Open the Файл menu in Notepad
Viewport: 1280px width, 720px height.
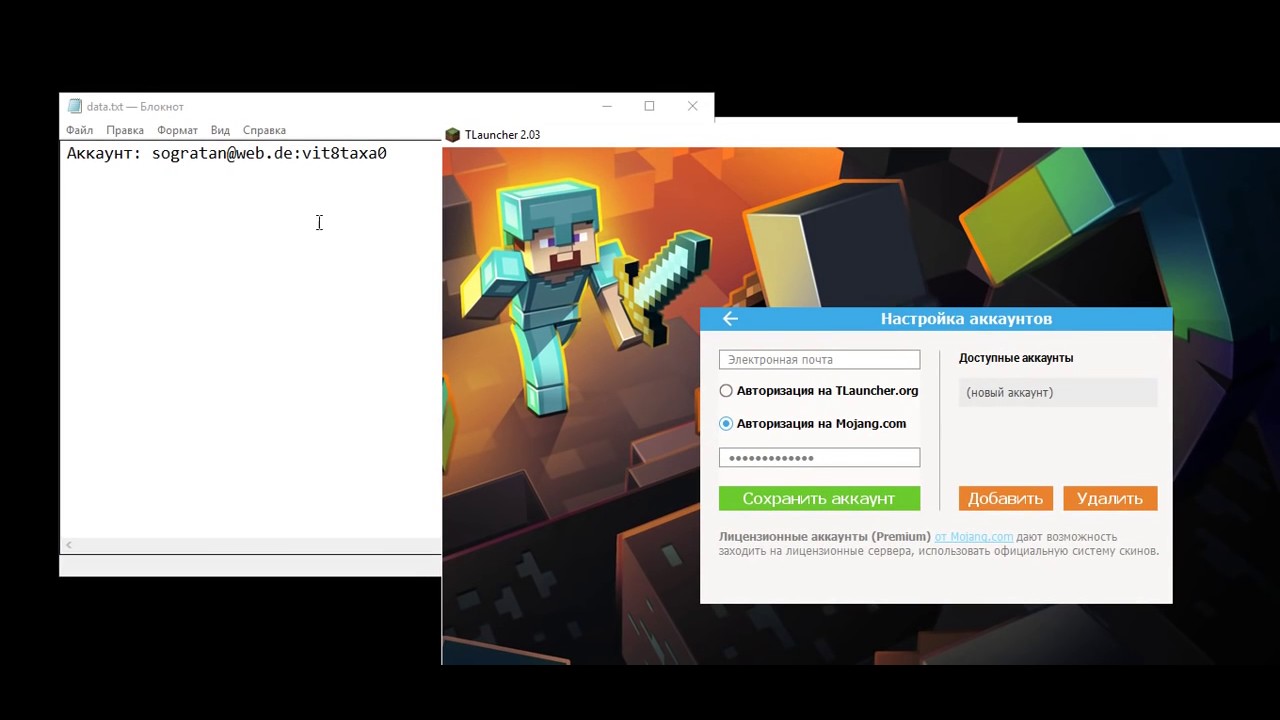pyautogui.click(x=79, y=130)
